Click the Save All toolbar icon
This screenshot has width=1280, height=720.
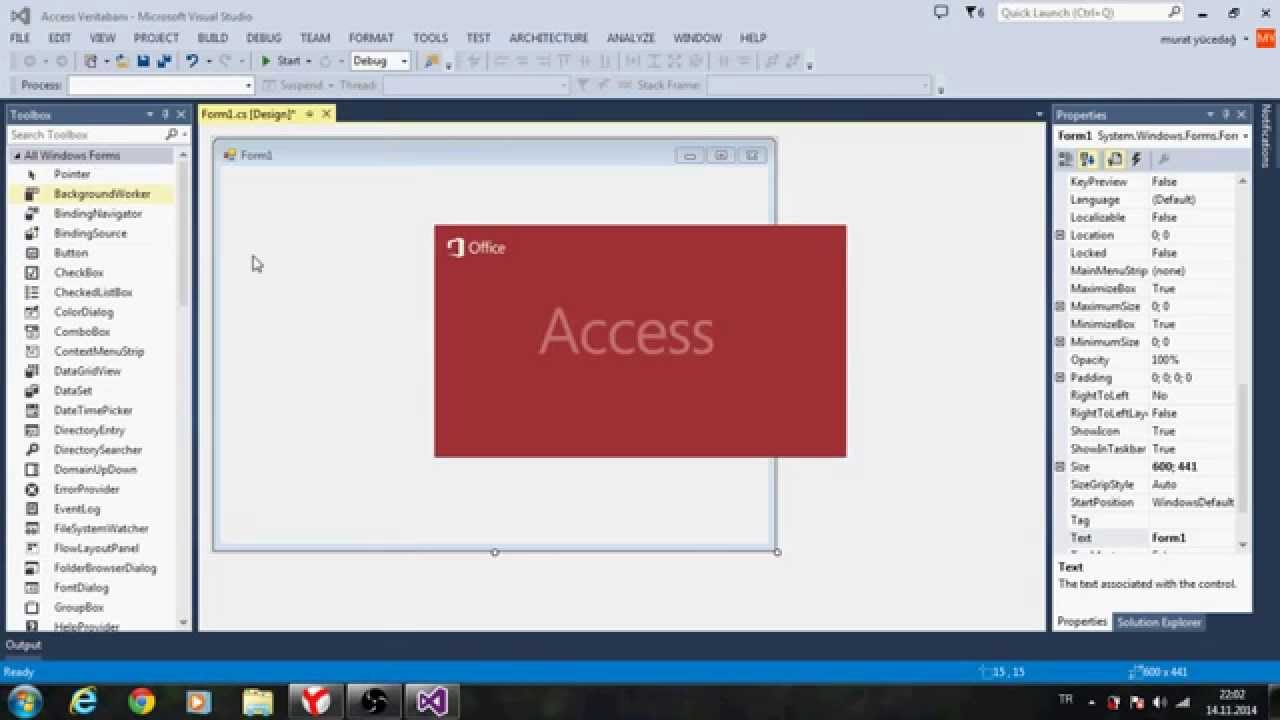click(164, 61)
